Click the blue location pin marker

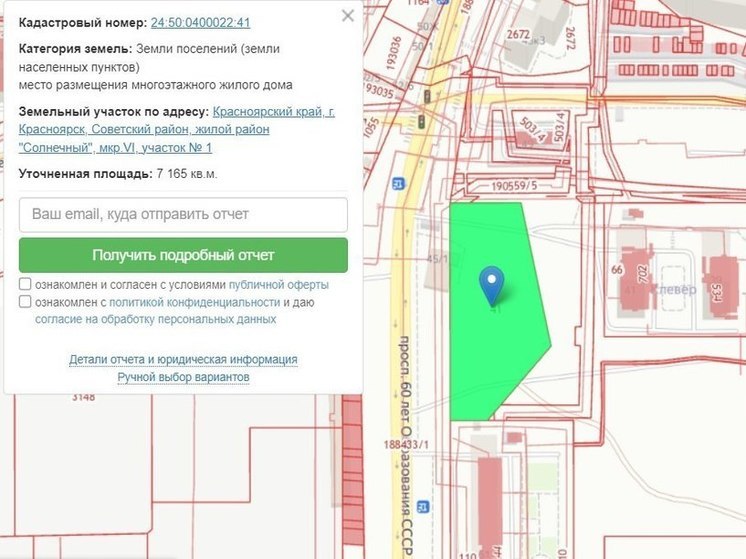coord(491,284)
